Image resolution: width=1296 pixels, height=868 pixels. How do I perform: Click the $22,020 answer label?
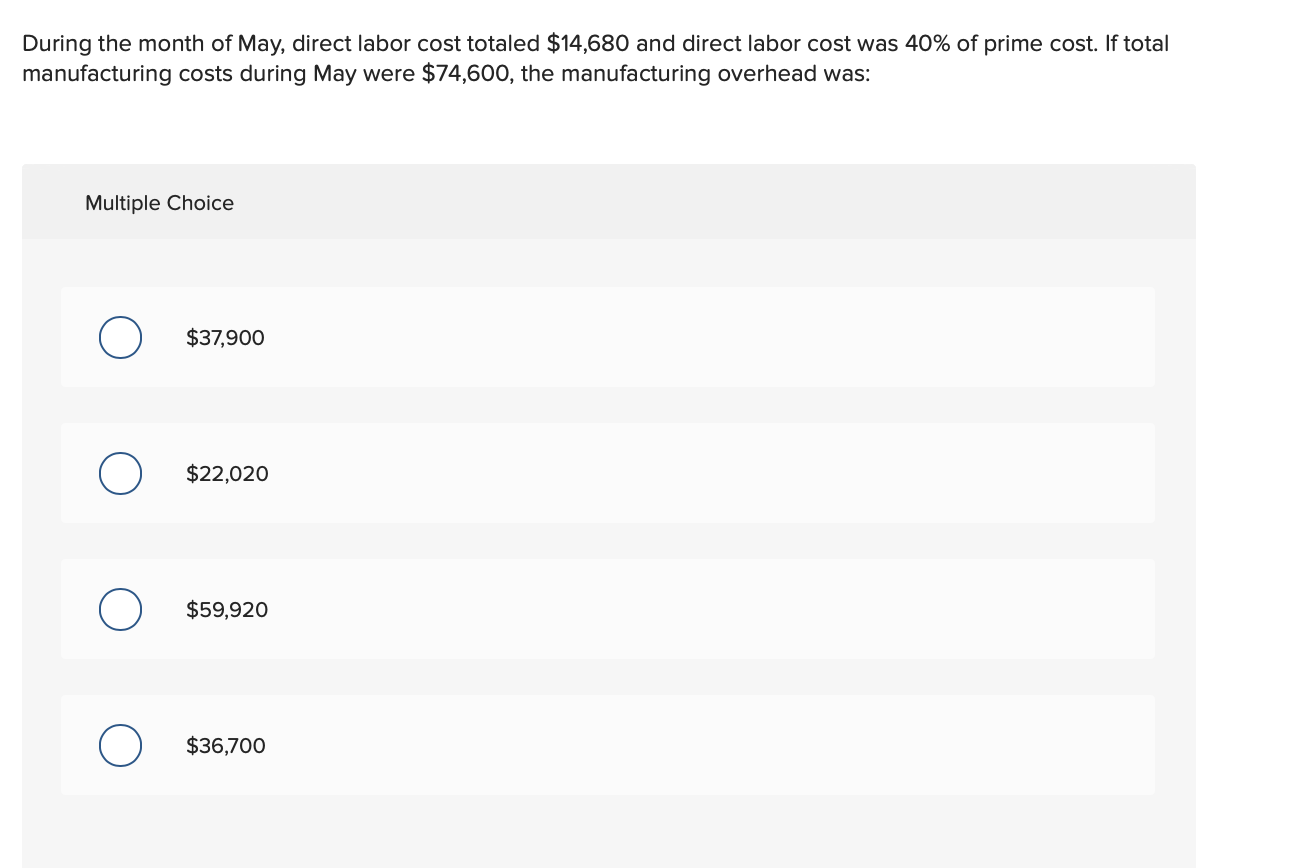click(227, 473)
